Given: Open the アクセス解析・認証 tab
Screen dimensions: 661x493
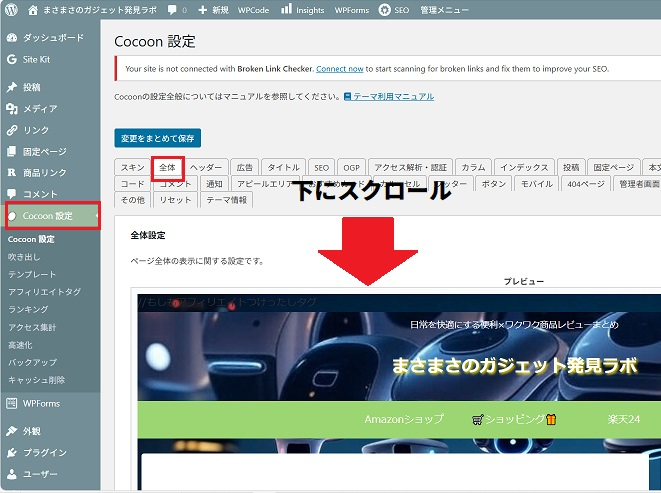Looking at the screenshot, I should click(410, 168).
